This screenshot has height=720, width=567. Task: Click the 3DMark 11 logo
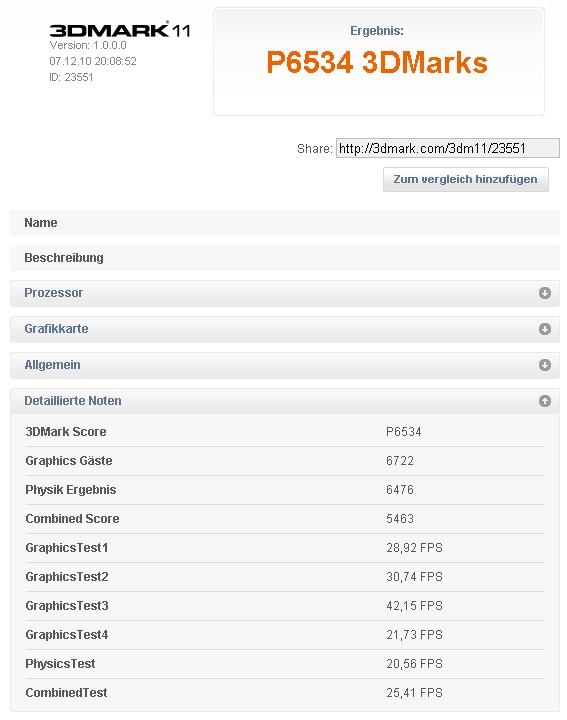(x=119, y=30)
